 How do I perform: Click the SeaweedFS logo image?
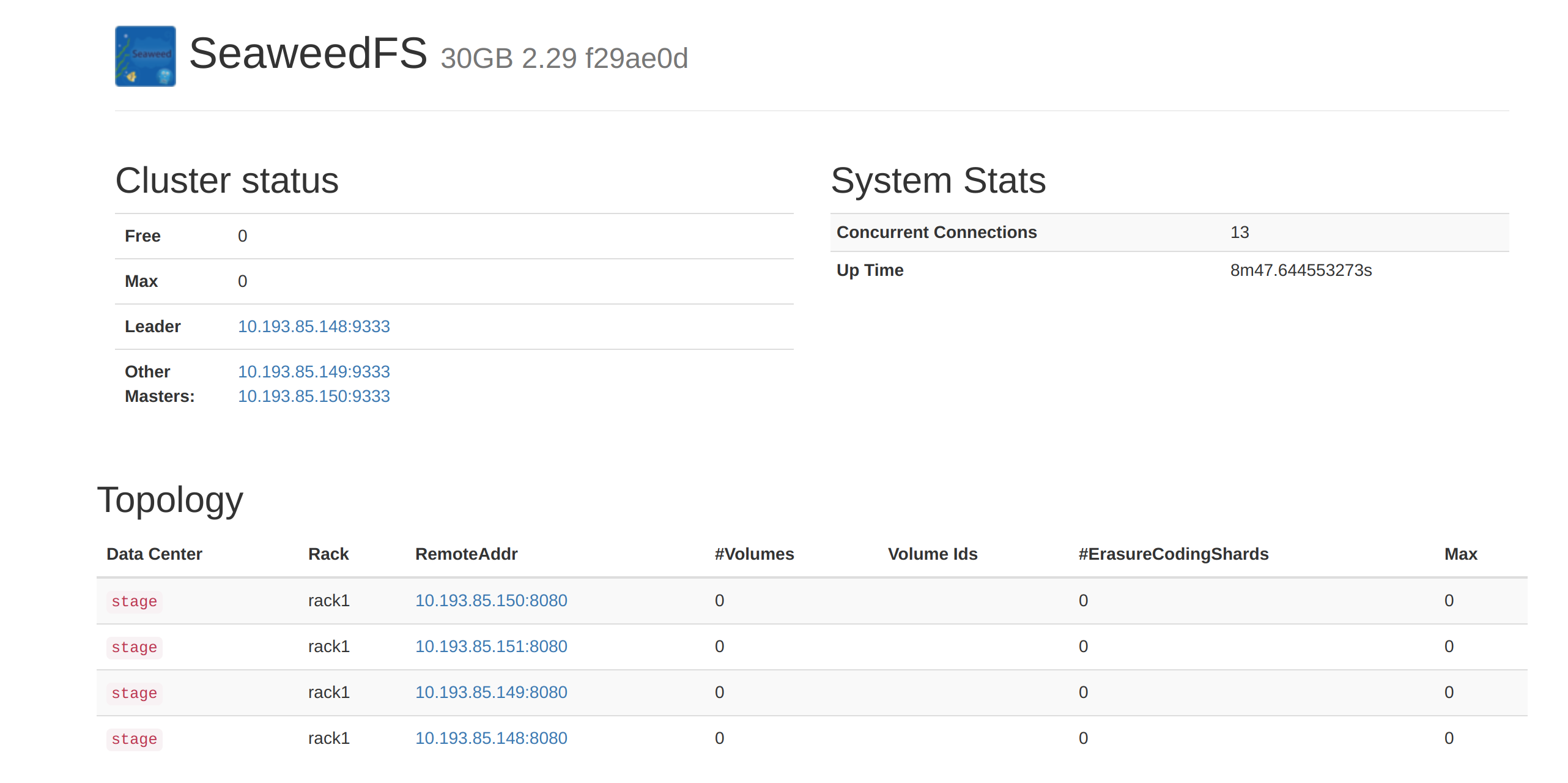tap(146, 56)
